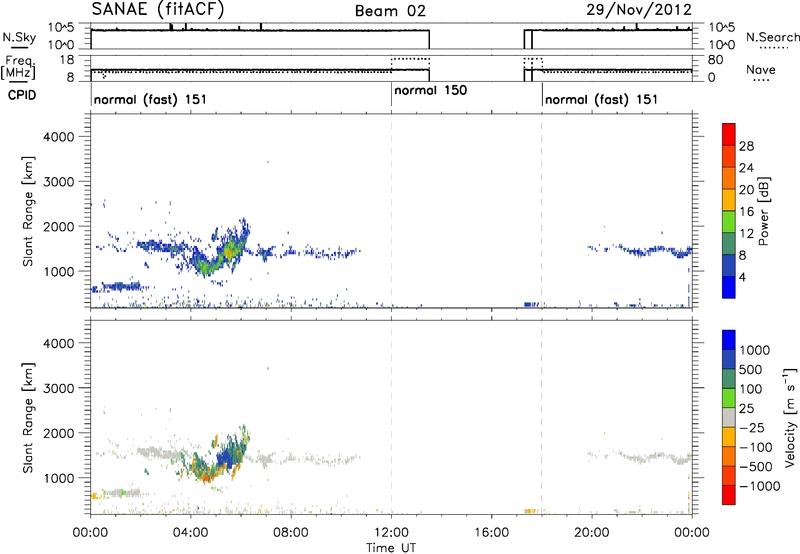Click the 16:00 time tick label
The width and height of the screenshot is (800, 554).
tap(491, 533)
